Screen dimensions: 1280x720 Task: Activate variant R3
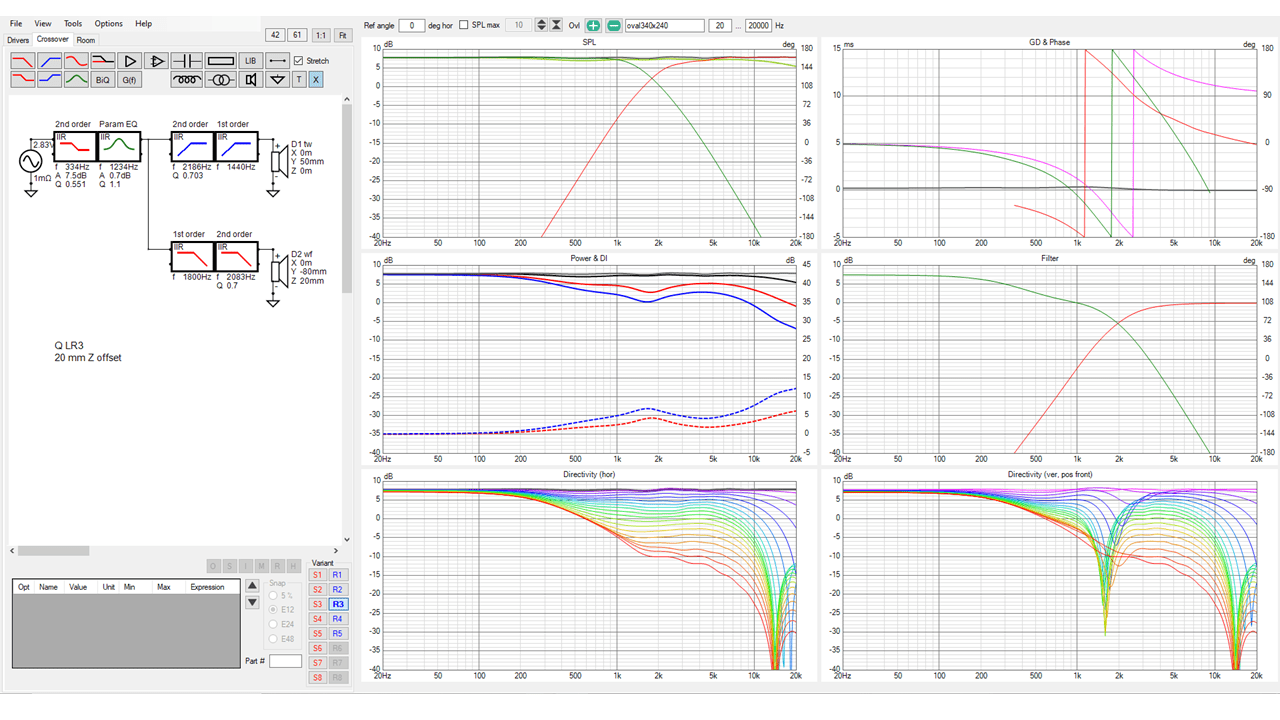[x=338, y=604]
